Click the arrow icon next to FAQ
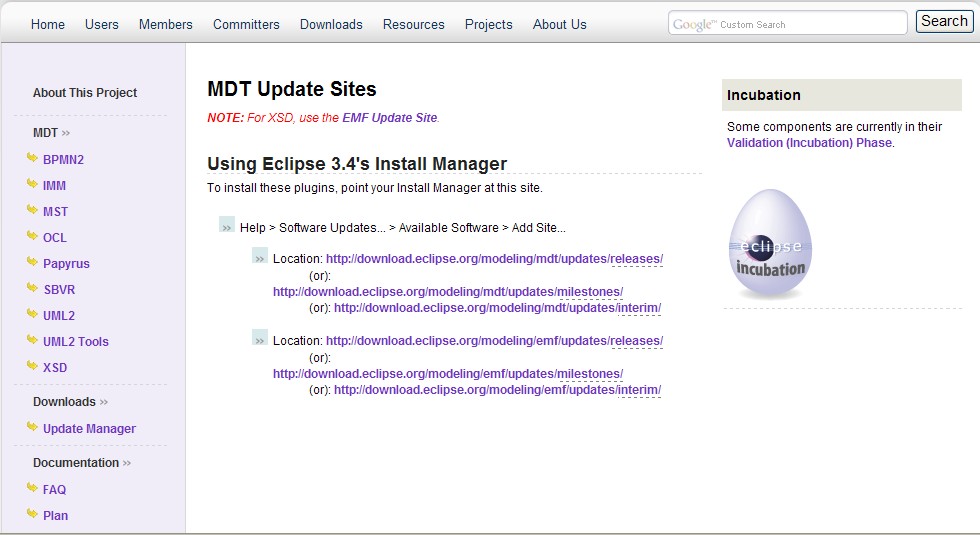Viewport: 980px width, 535px height. click(x=32, y=488)
